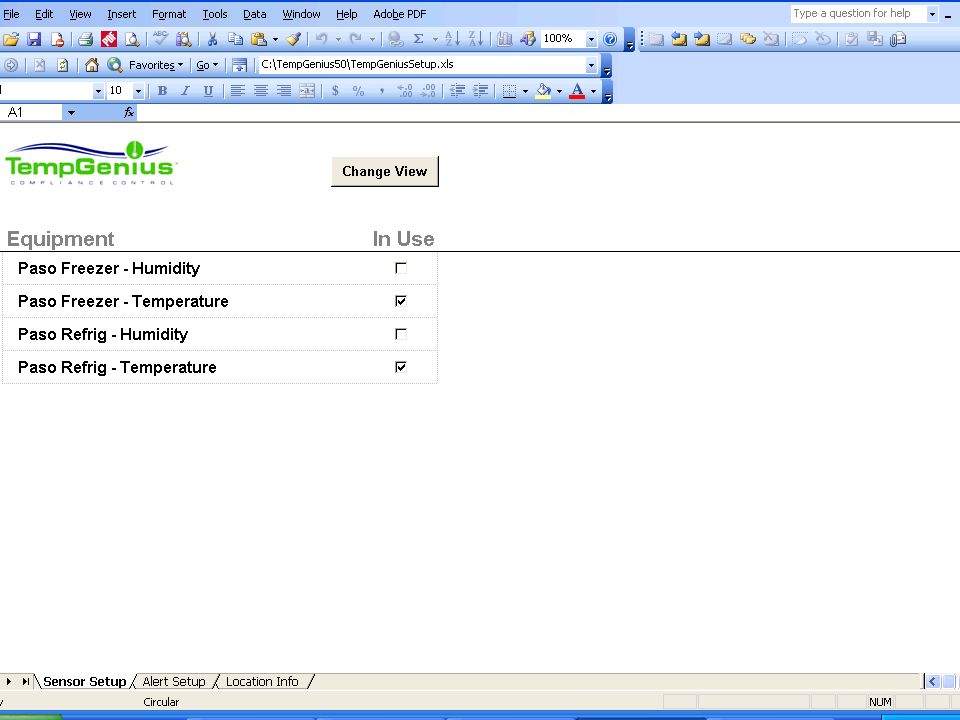
Task: Check Paso Freezer - Humidity In Use
Action: tap(401, 268)
